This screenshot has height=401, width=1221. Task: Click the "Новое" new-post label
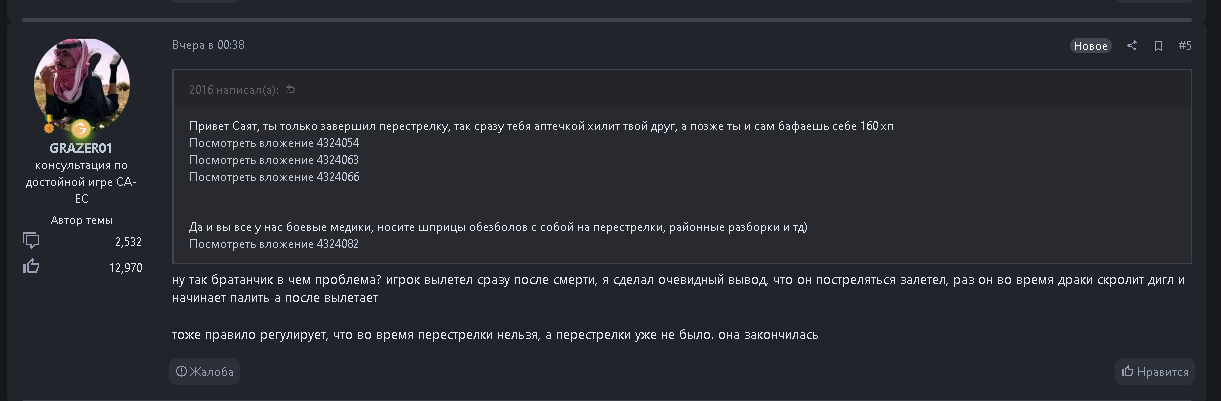point(1090,46)
